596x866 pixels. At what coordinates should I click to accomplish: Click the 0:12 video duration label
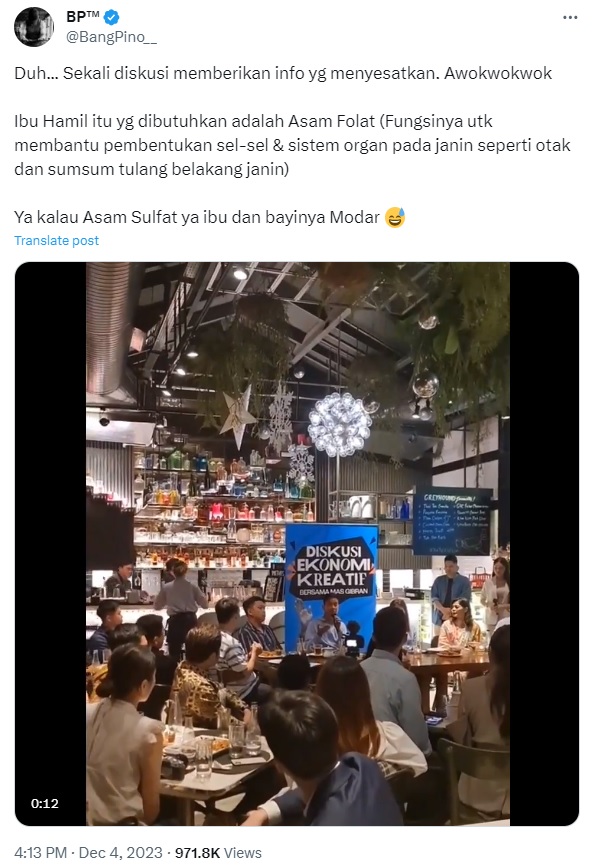45,804
